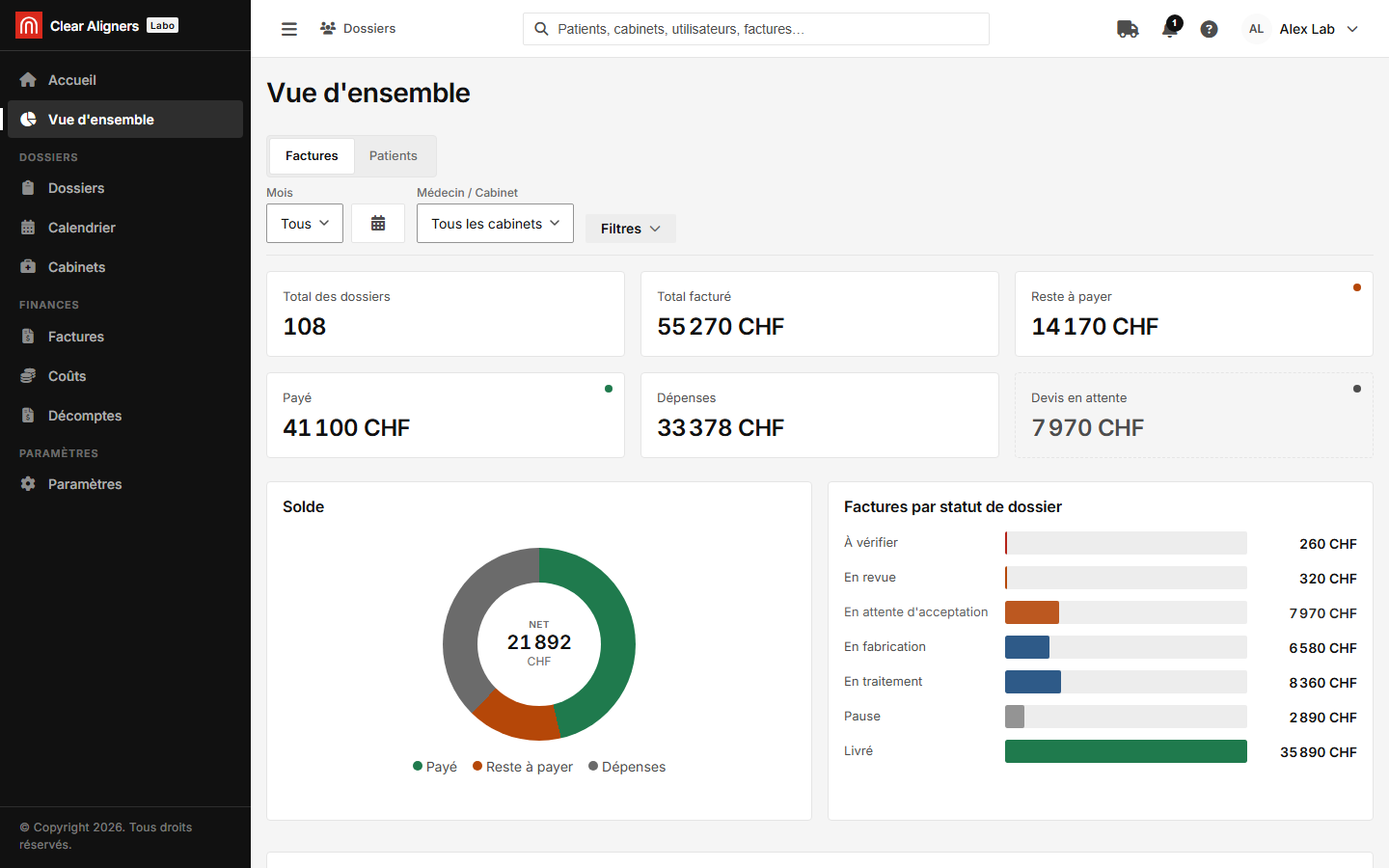Toggle the 'Reste à payer' legend item
The image size is (1389, 868).
coord(523,767)
